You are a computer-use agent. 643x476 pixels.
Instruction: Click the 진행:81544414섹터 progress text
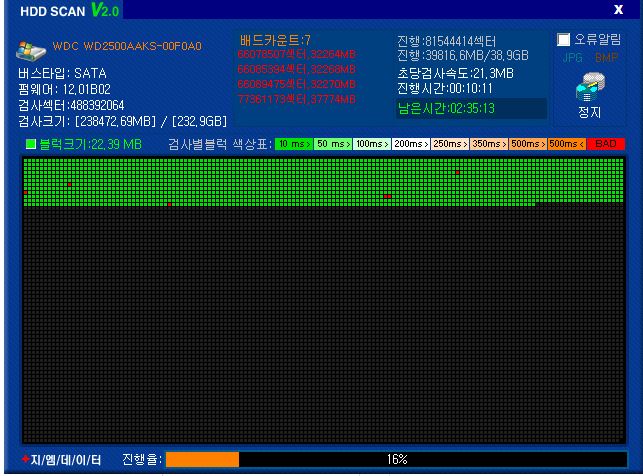(x=447, y=41)
